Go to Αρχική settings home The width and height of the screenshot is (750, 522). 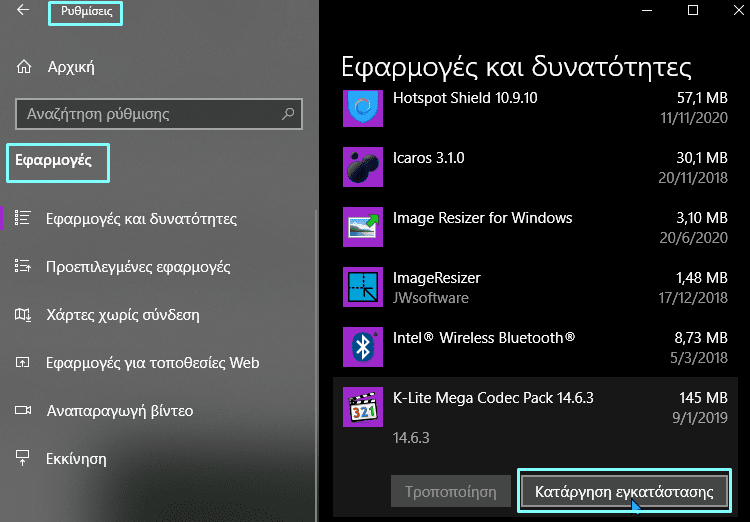pos(71,67)
